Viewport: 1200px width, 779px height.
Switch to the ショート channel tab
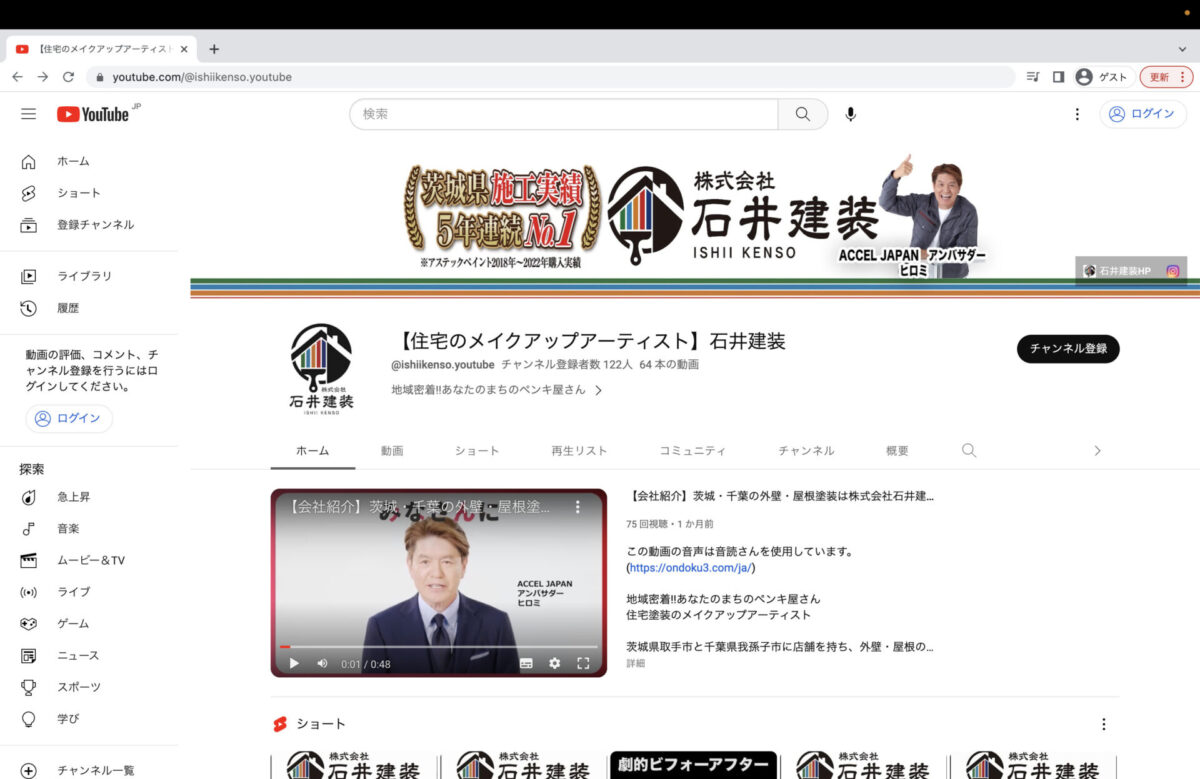[477, 451]
